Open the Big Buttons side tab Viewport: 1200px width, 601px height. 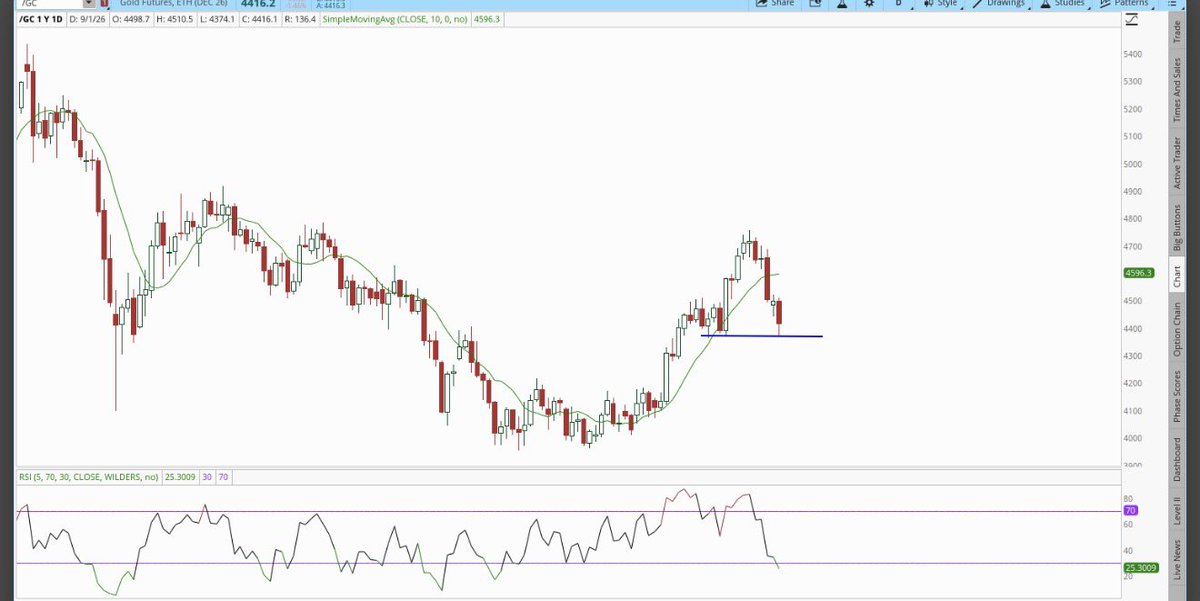tap(1176, 228)
